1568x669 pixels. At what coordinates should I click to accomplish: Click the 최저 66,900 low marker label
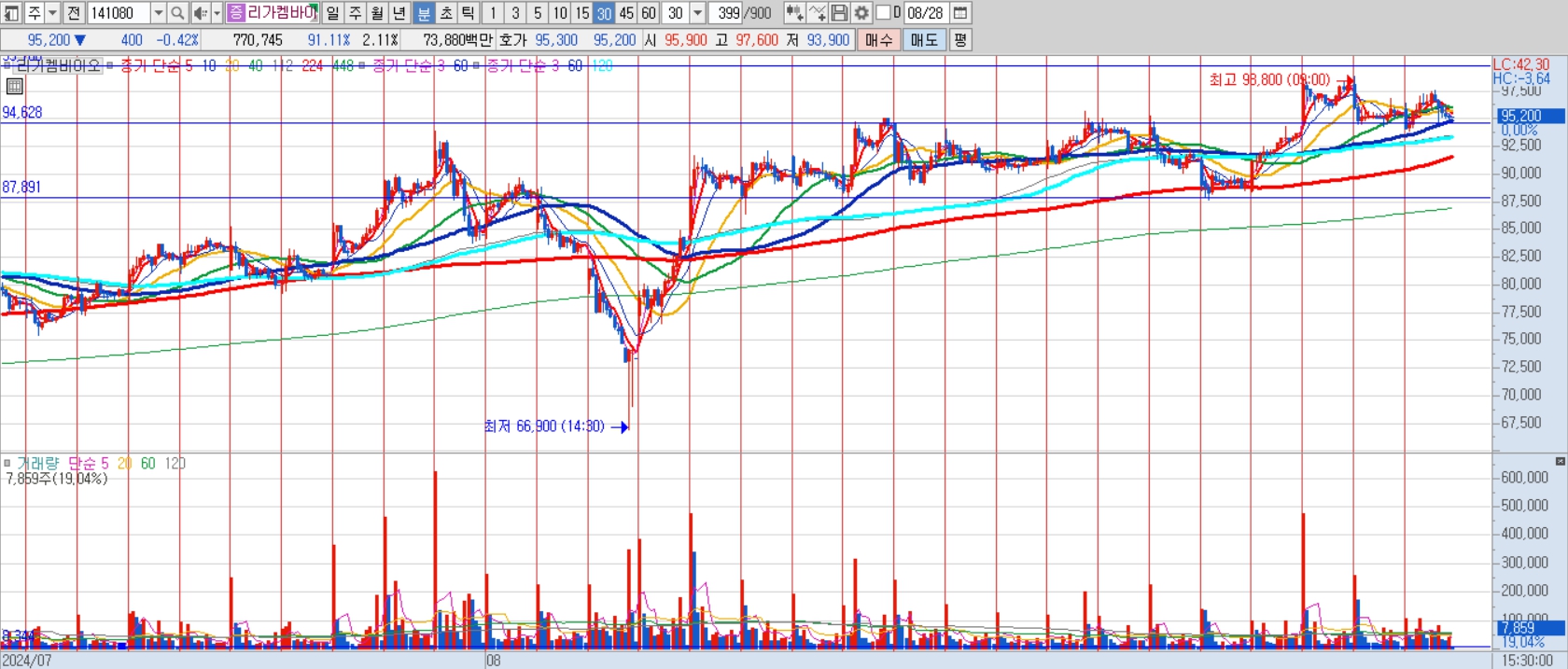(544, 426)
